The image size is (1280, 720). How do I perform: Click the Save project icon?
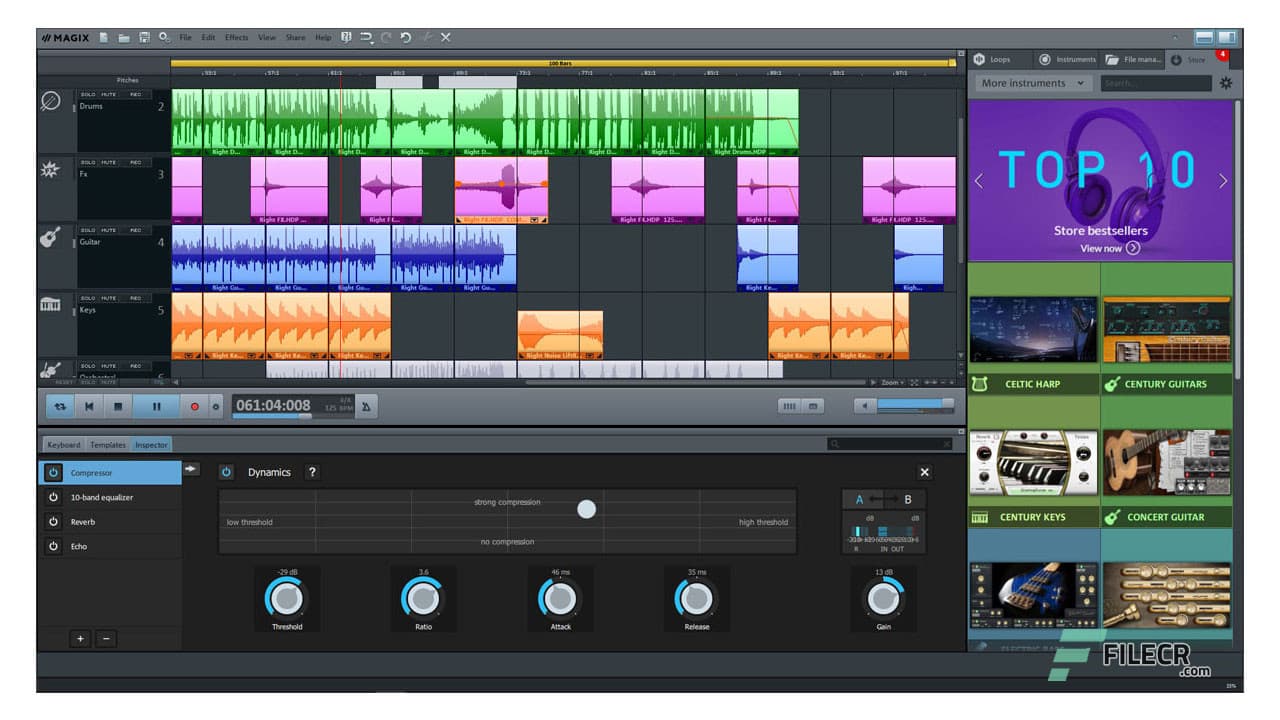tap(143, 37)
